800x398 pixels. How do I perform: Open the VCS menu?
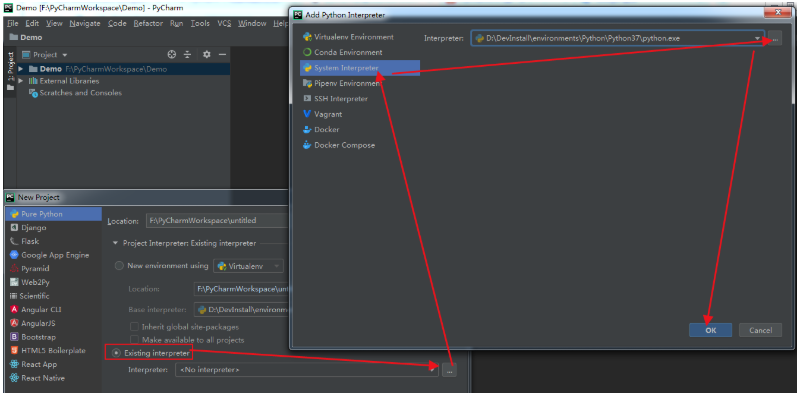(x=224, y=23)
